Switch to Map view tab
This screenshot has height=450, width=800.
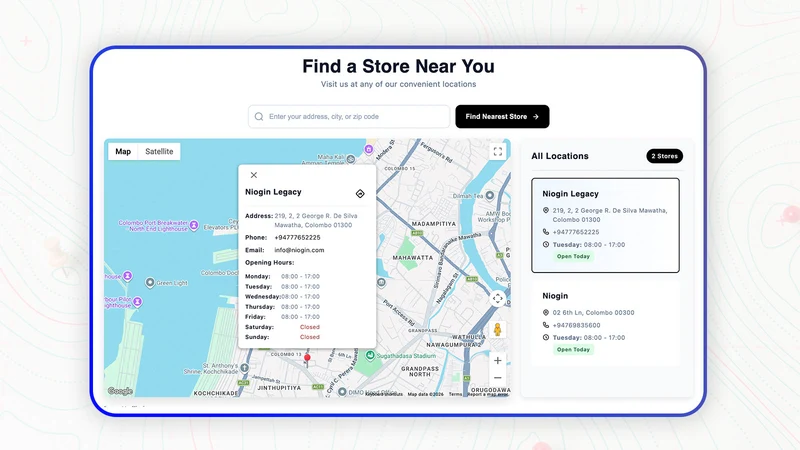[123, 152]
